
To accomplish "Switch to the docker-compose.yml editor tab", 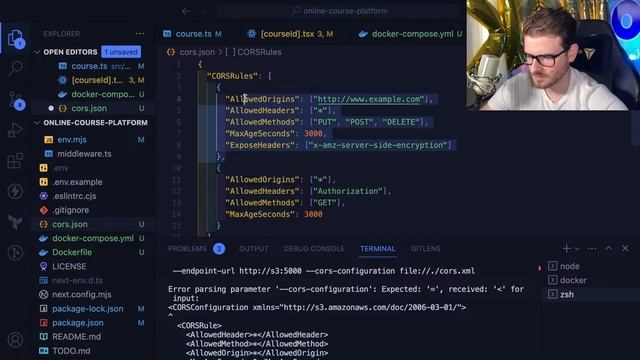I will pos(411,34).
